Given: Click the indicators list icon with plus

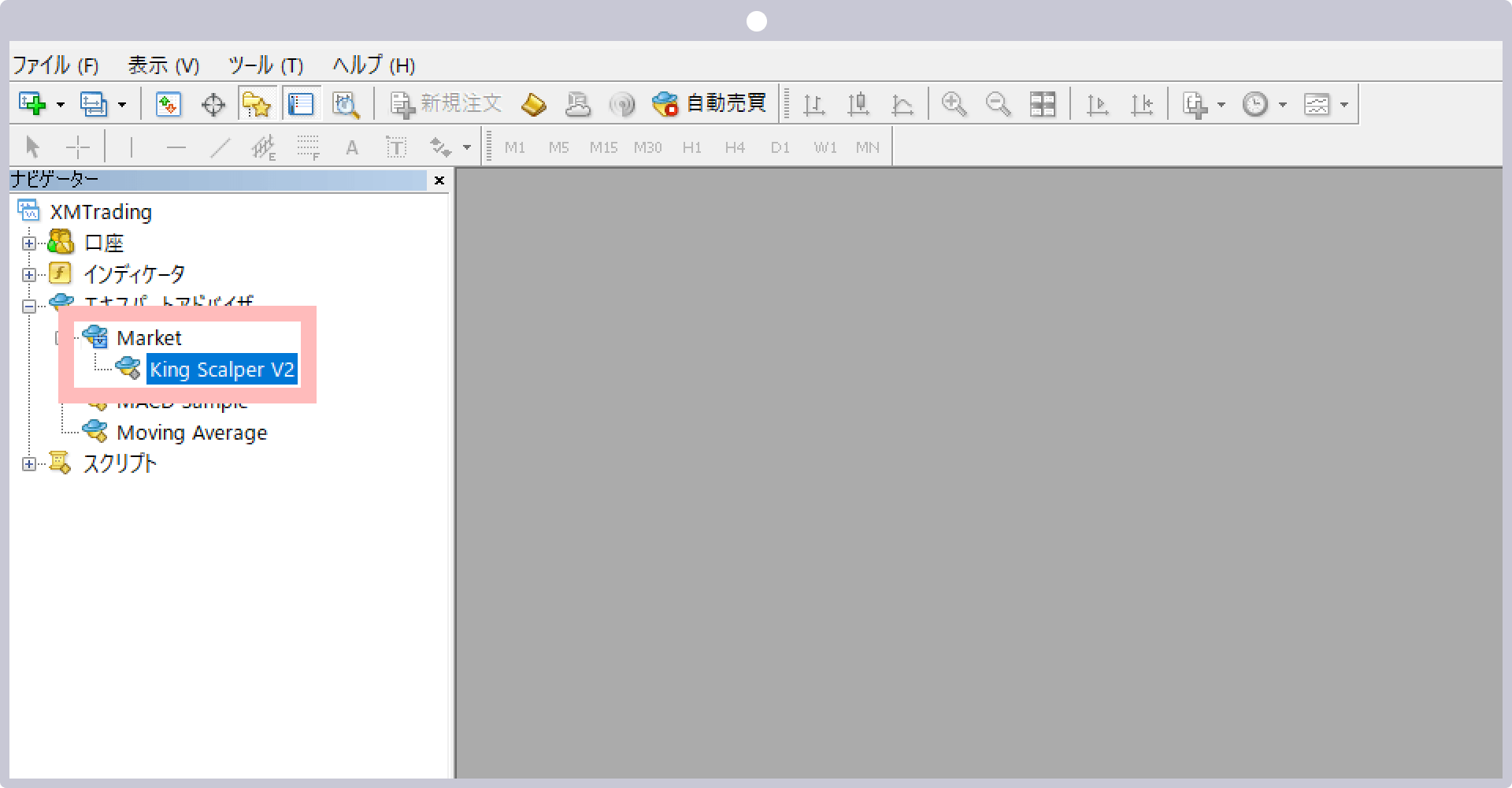Looking at the screenshot, I should pyautogui.click(x=1195, y=104).
